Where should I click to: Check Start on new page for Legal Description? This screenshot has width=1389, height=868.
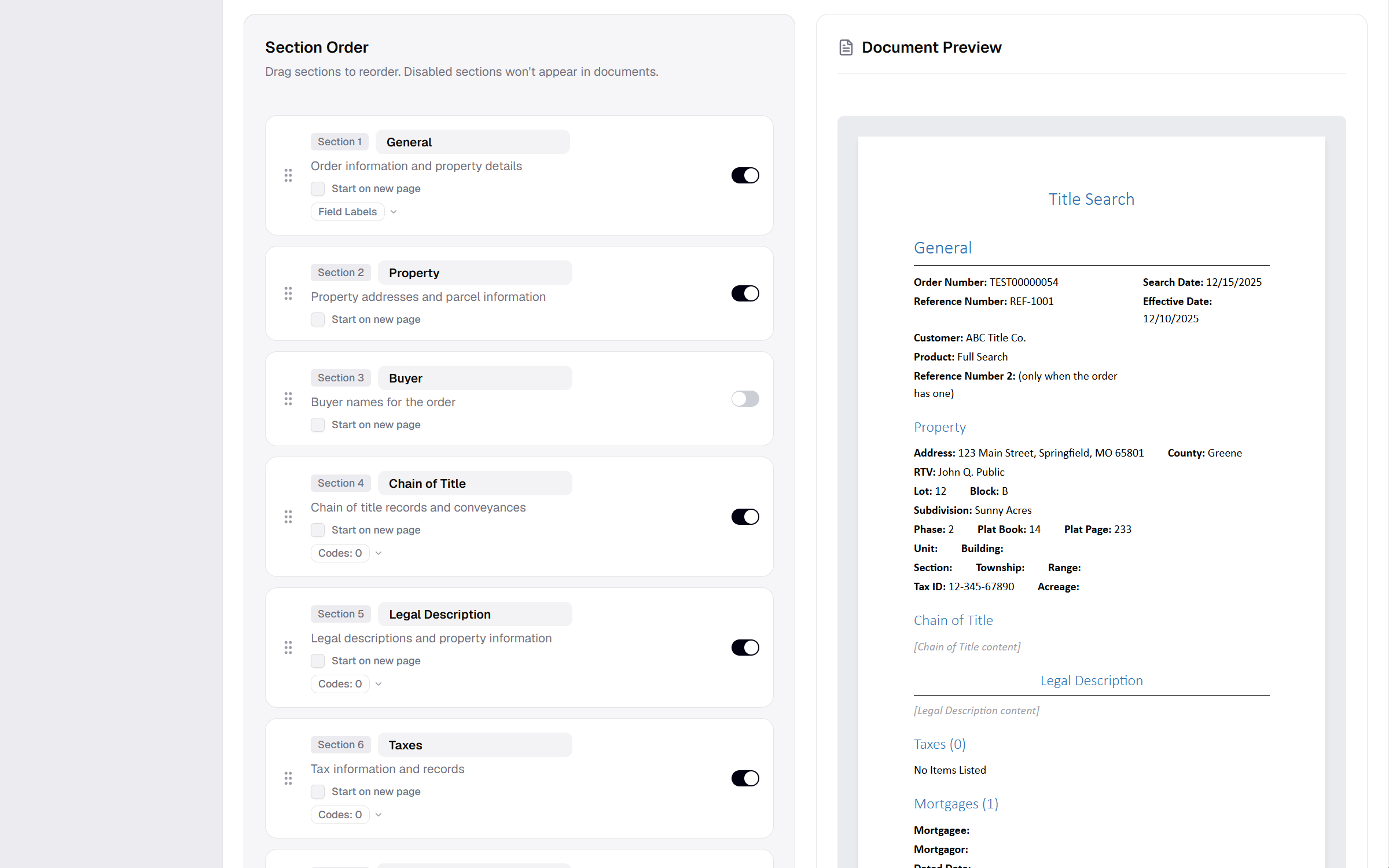[x=318, y=661]
